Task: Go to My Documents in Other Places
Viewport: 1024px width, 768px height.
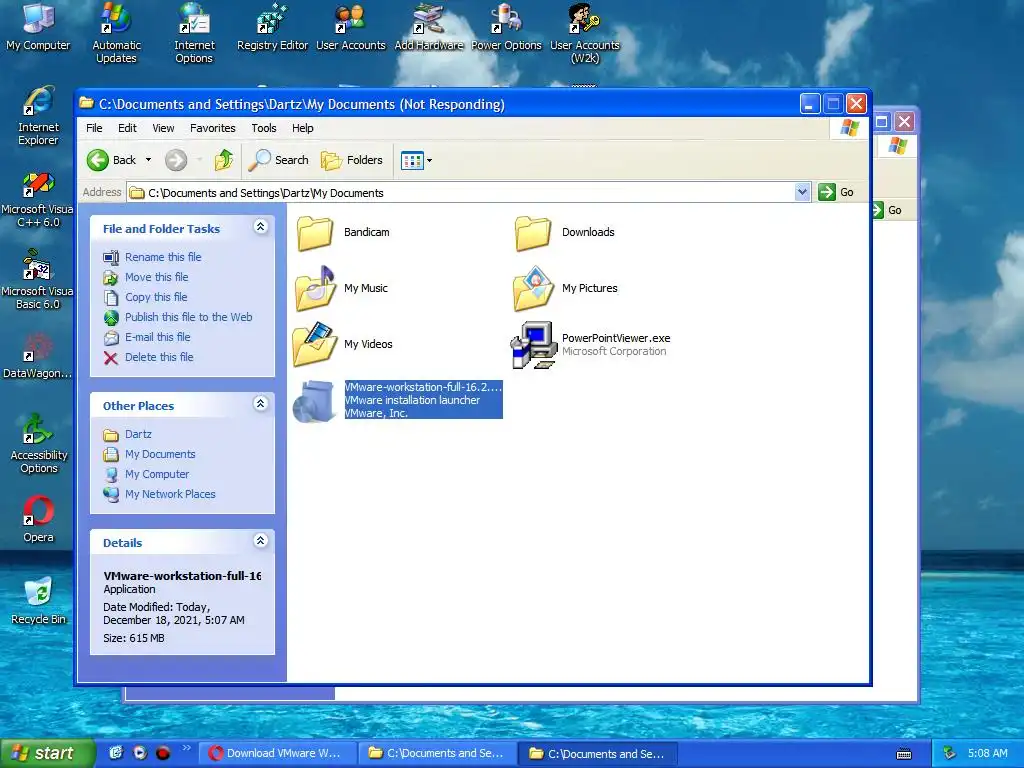Action: tap(160, 454)
